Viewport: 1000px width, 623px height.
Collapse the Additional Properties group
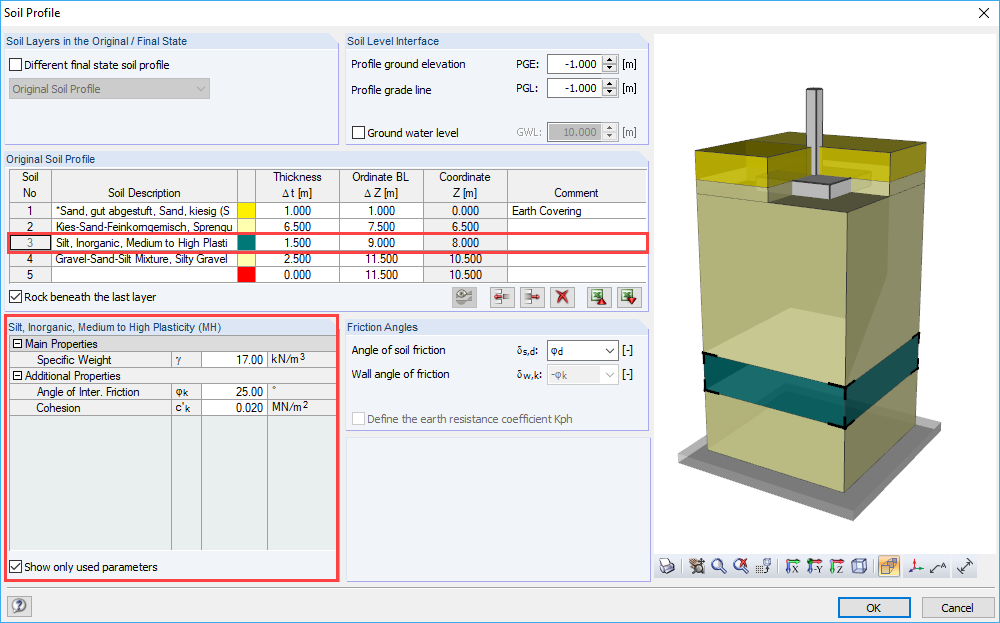[x=17, y=376]
